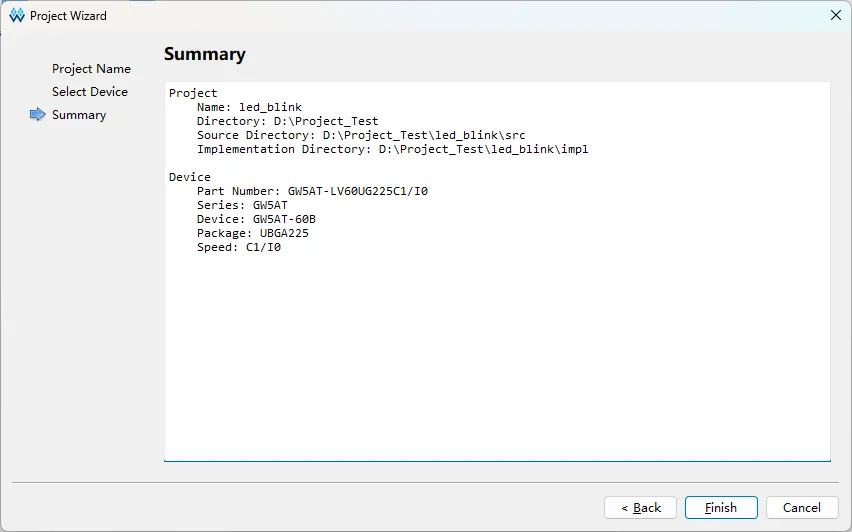This screenshot has width=852, height=532.
Task: Click the Part Number GW5AT-LV60UG225C1/I0 line
Action: click(312, 191)
